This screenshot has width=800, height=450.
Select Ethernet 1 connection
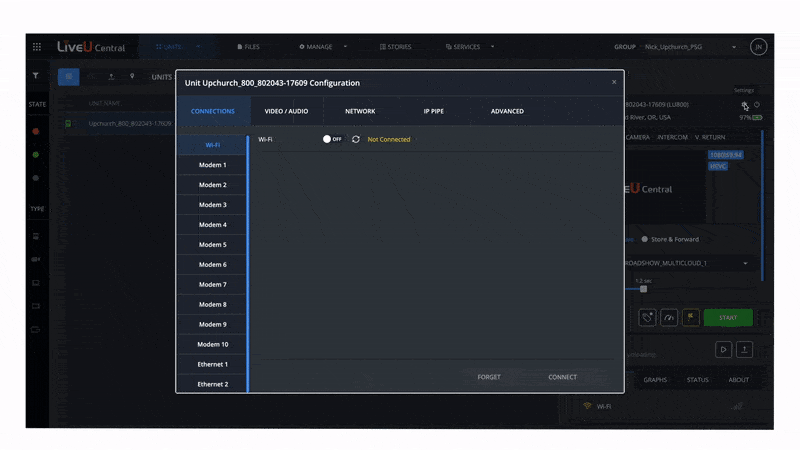212,364
